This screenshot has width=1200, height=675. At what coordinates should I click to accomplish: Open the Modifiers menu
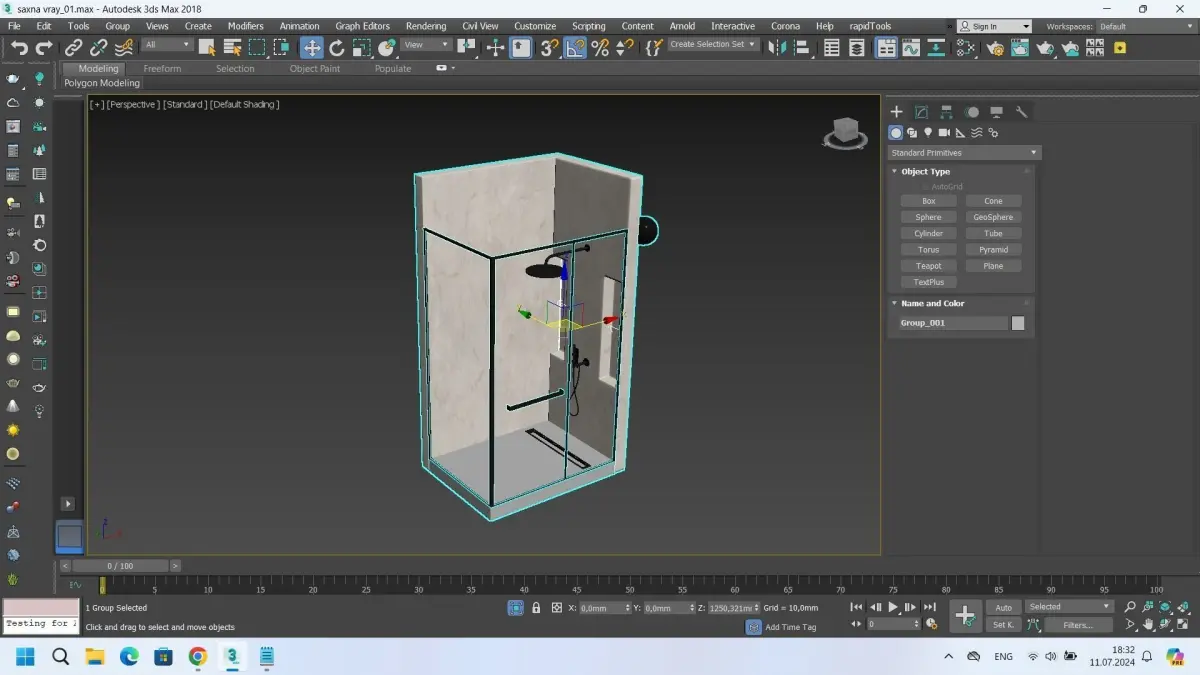[245, 26]
